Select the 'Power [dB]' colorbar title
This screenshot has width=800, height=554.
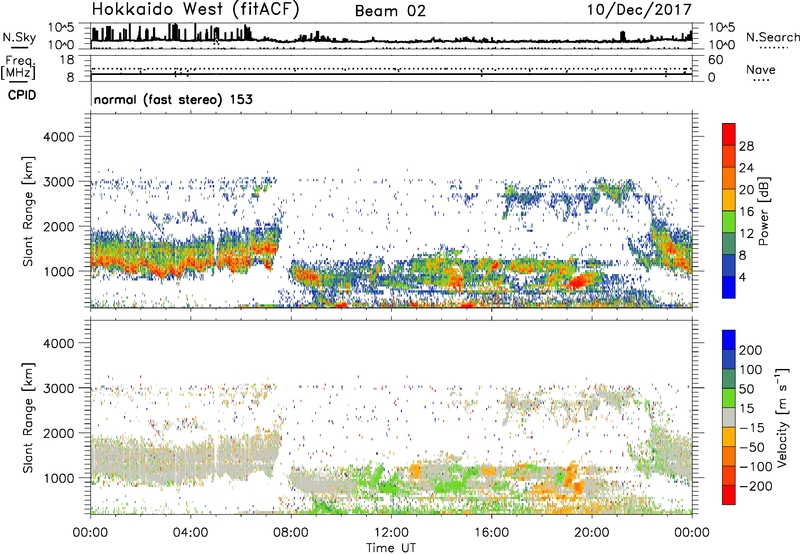click(x=763, y=211)
